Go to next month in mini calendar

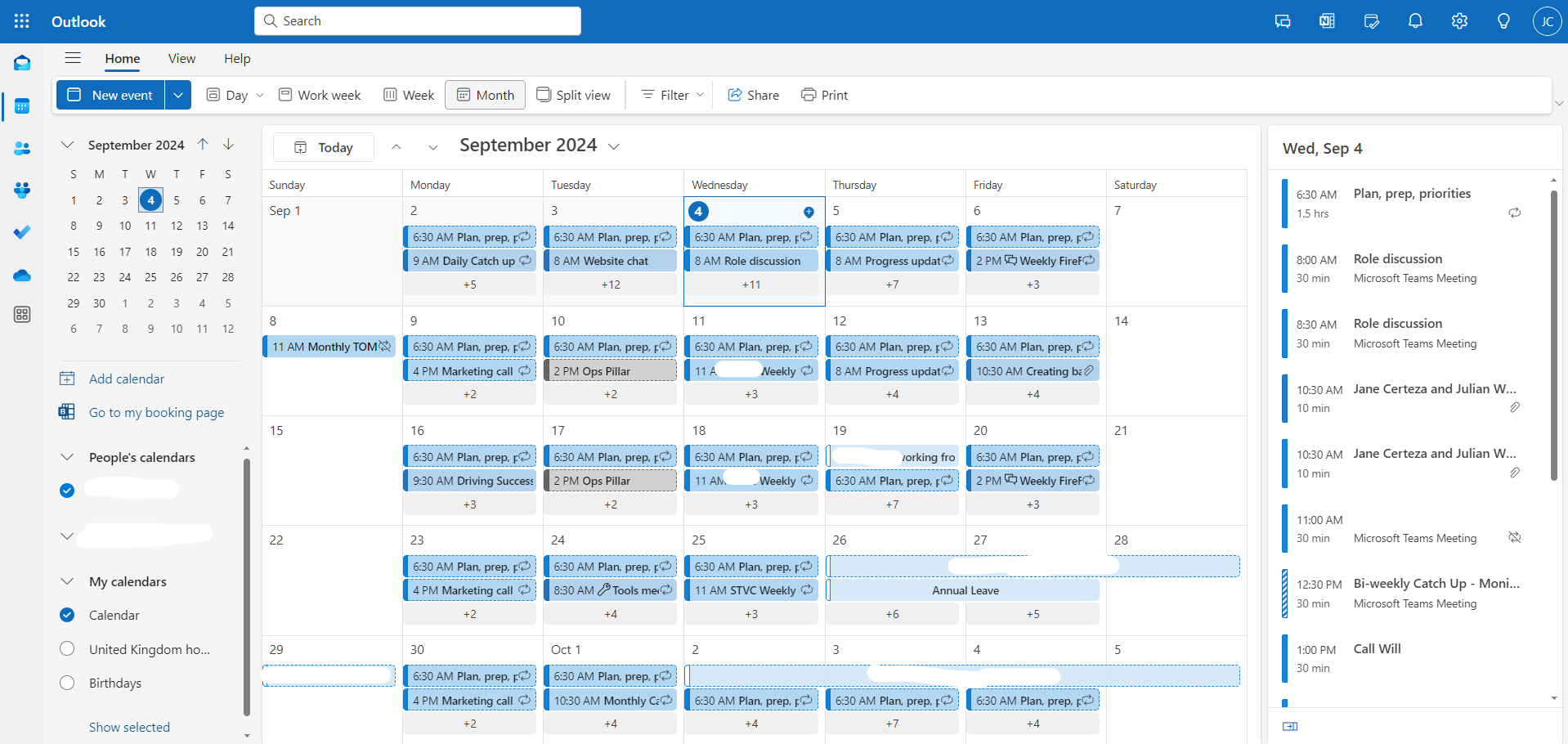[x=229, y=144]
